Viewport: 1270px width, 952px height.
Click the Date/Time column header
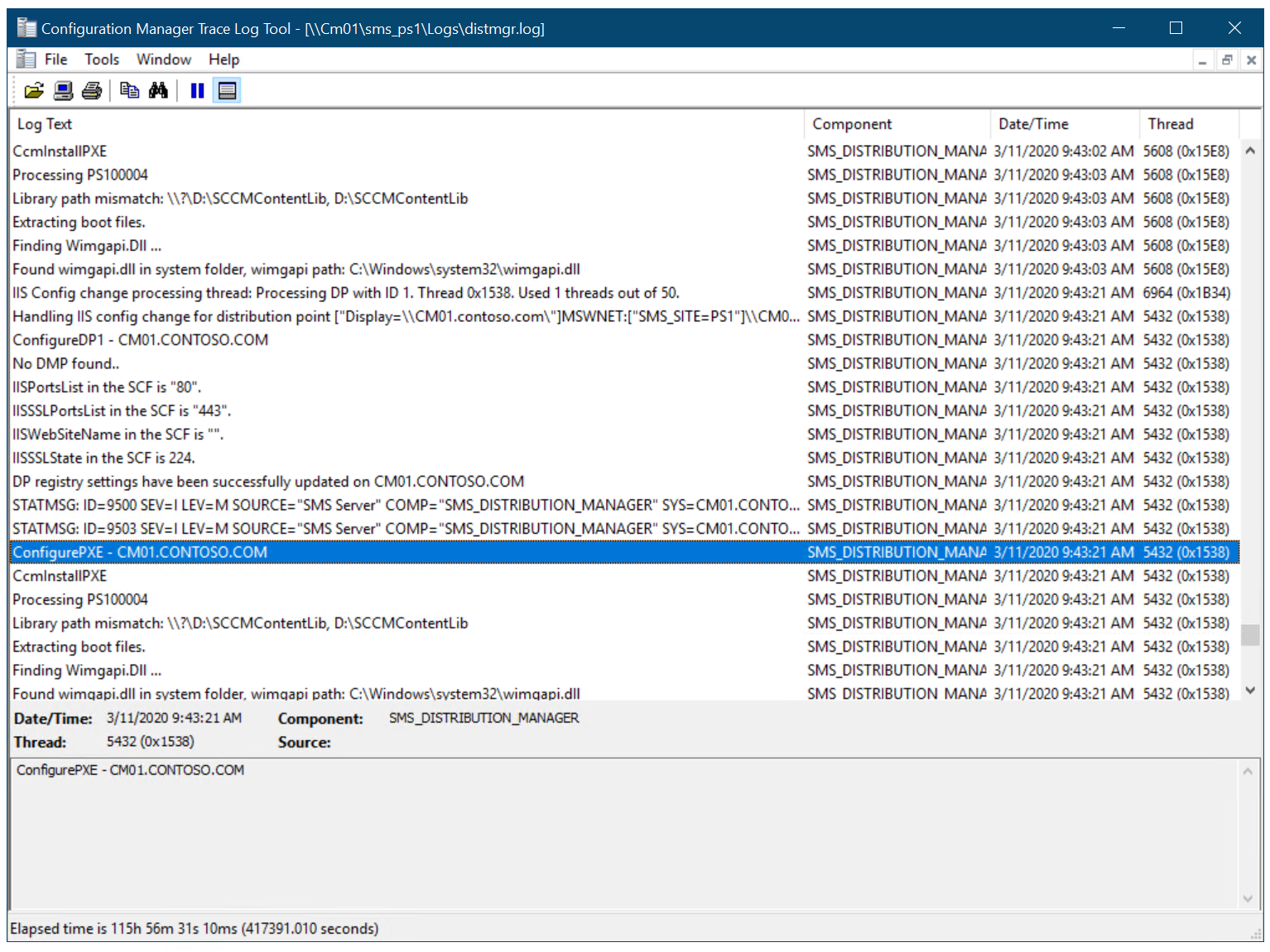tap(1033, 124)
